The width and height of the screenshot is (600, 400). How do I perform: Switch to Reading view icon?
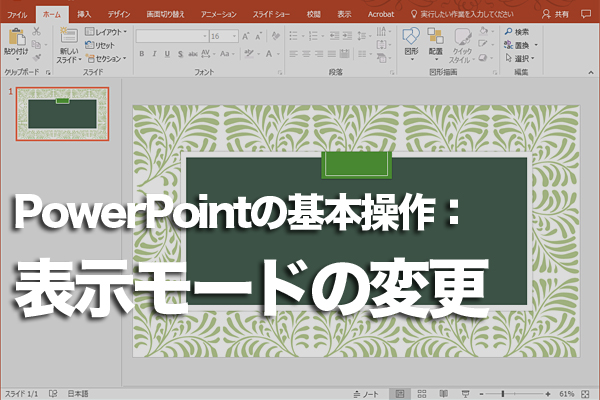coord(443,394)
